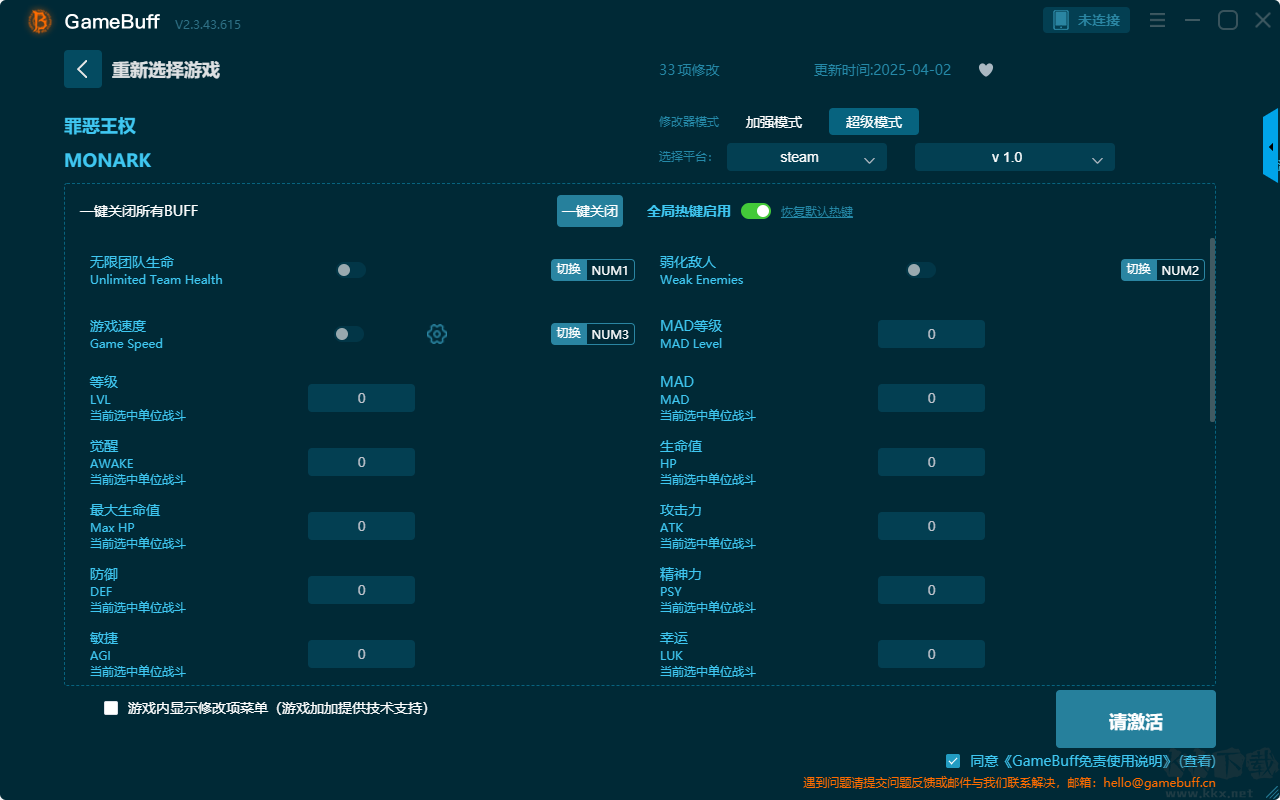Click the hello@gamebuff.cn support email notice

pos(1009,783)
